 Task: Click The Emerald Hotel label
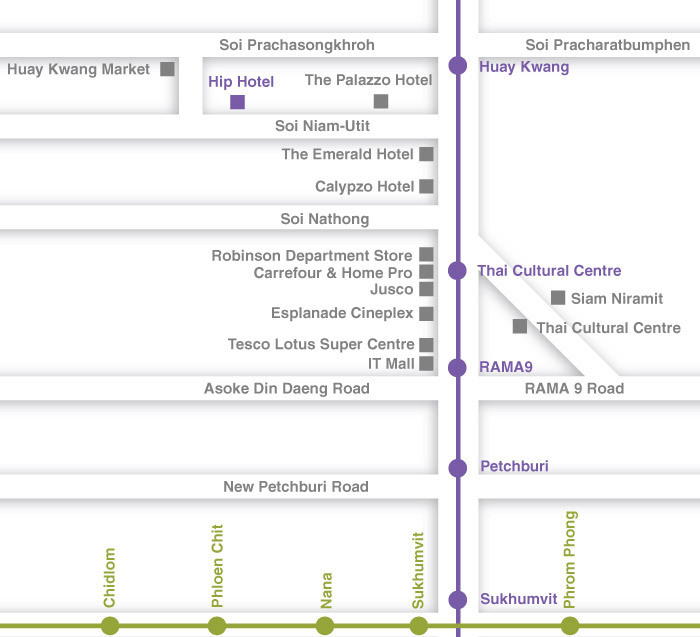[347, 154]
